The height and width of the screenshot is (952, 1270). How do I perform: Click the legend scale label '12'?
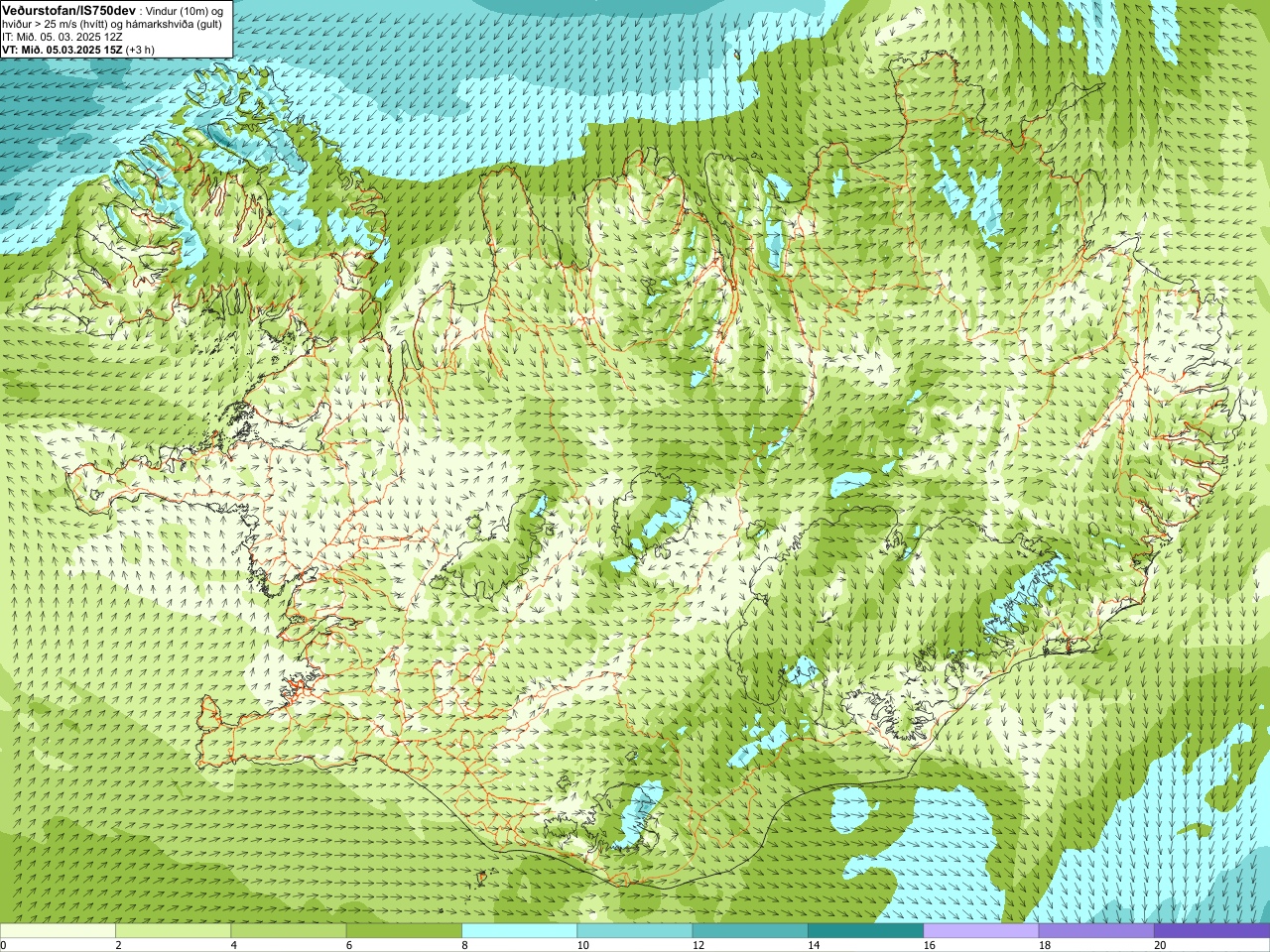click(698, 945)
